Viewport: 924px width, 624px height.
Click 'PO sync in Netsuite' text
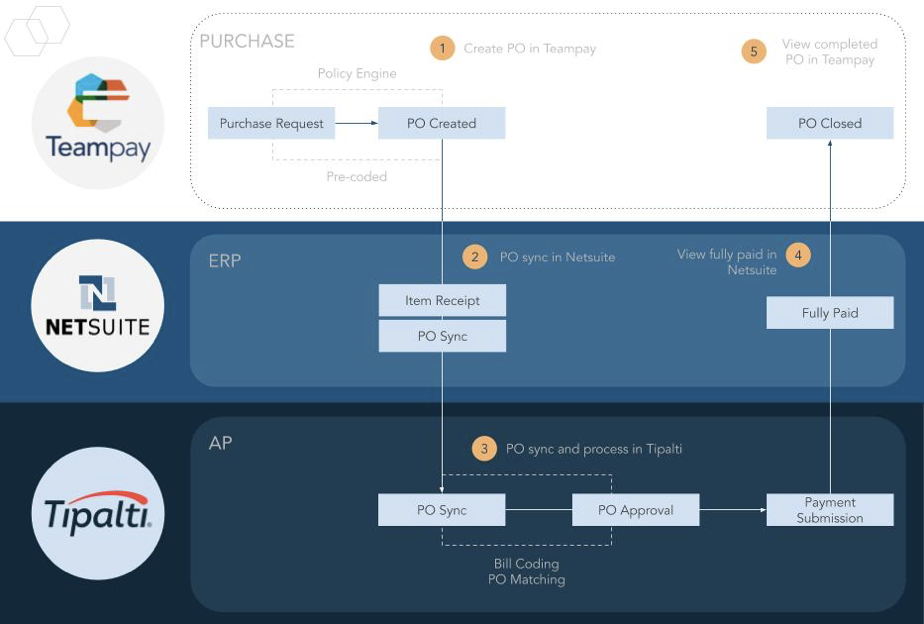[557, 257]
